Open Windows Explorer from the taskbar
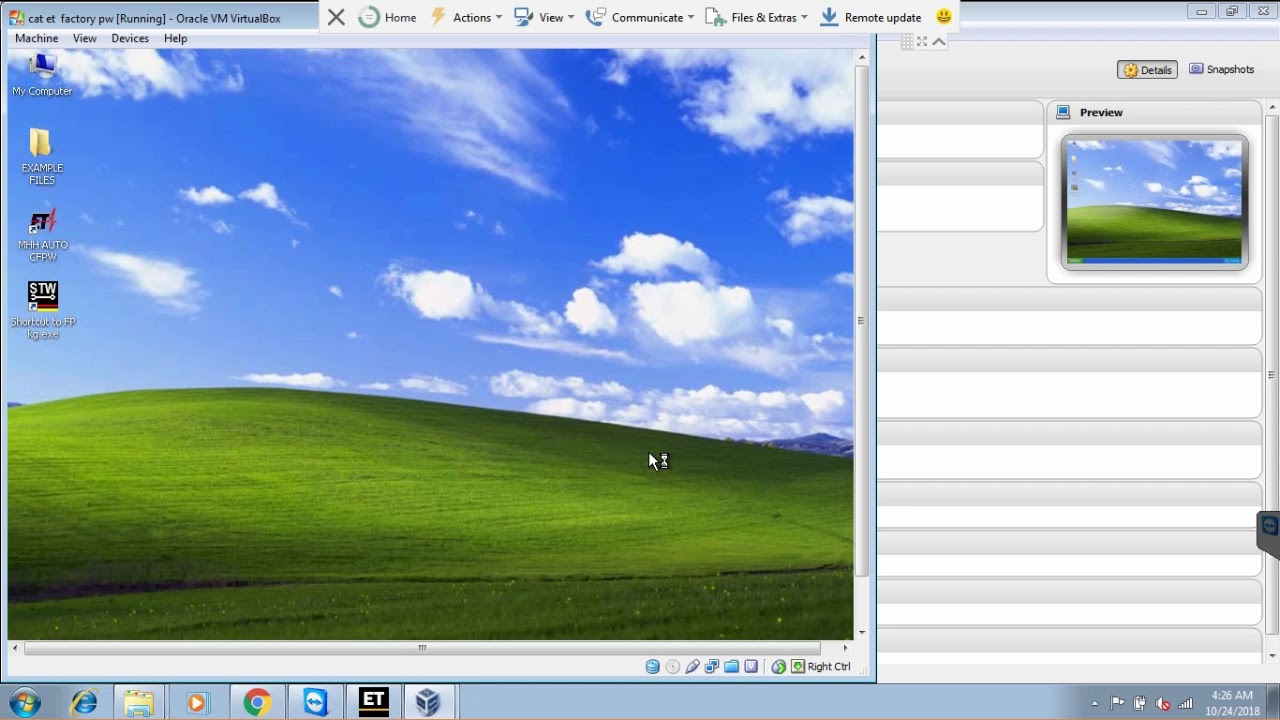The width and height of the screenshot is (1280, 720). [140, 702]
